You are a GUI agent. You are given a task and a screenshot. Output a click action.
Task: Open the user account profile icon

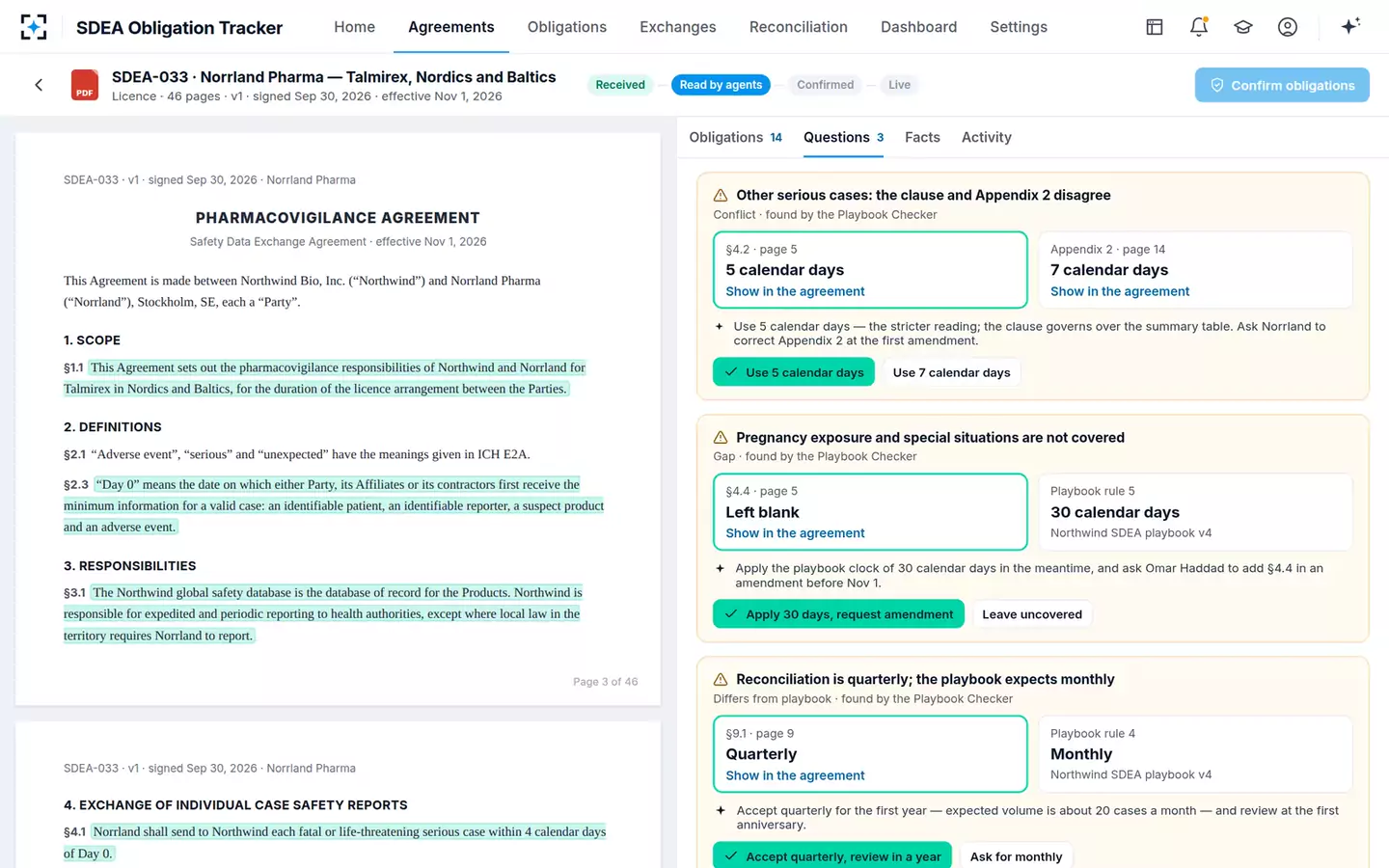tap(1288, 27)
